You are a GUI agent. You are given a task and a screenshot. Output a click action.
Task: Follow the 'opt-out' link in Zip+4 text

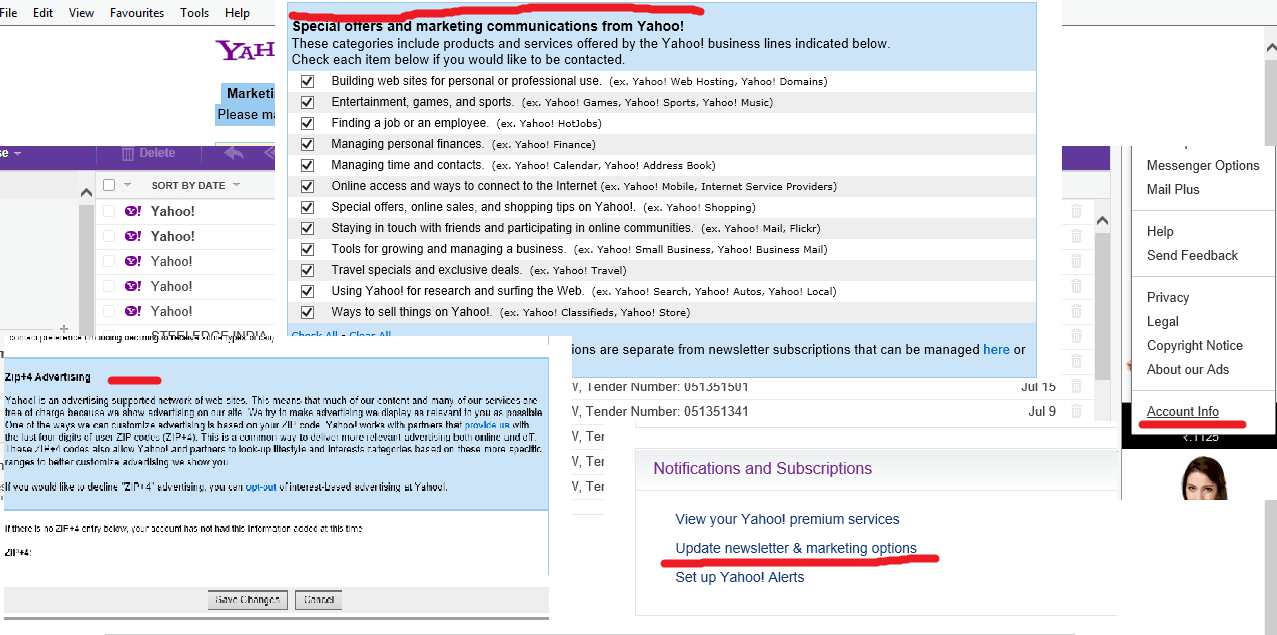click(263, 487)
